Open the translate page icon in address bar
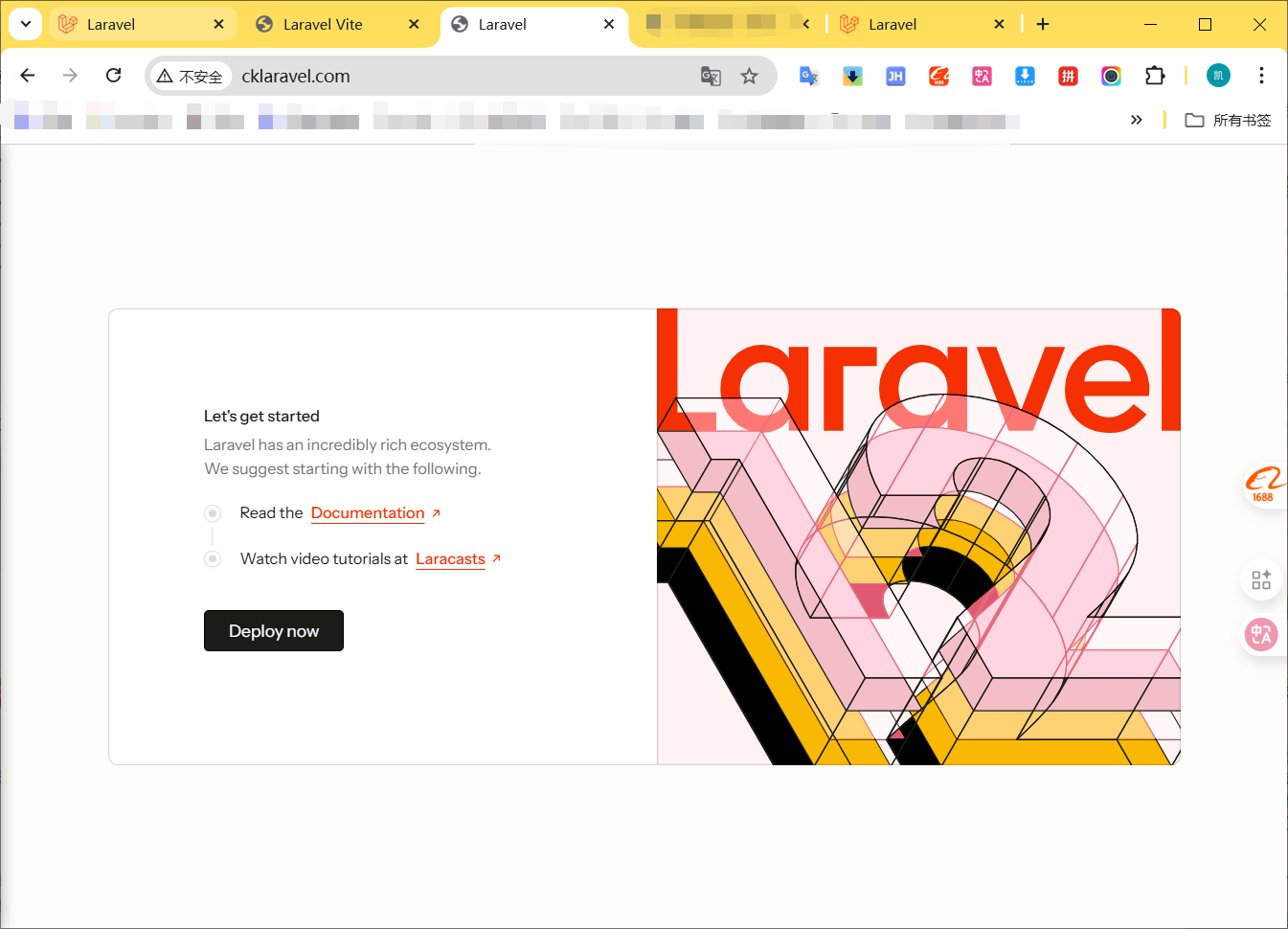Viewport: 1288px width, 929px height. tap(711, 77)
